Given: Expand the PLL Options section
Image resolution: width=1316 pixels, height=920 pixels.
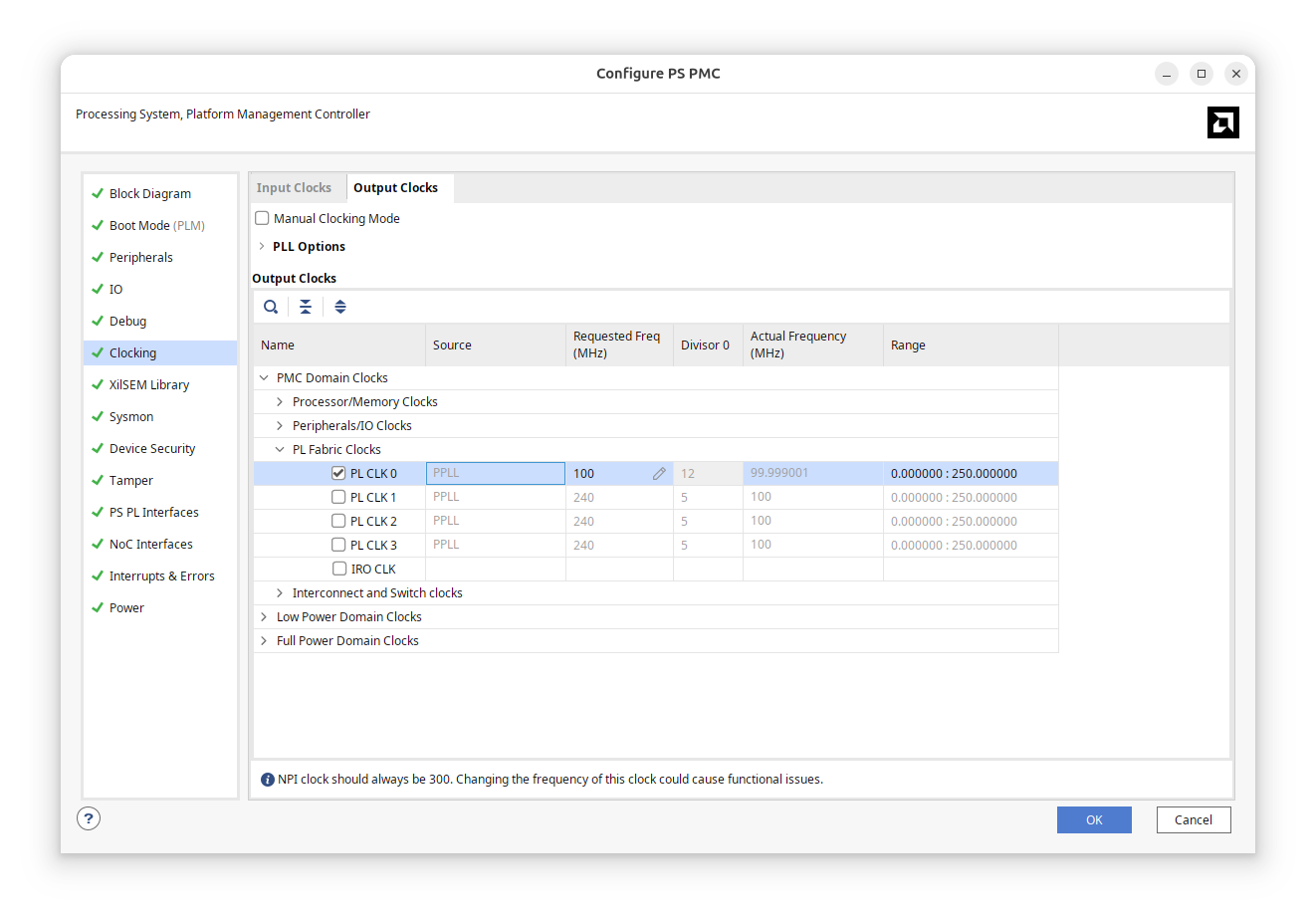Looking at the screenshot, I should tap(262, 246).
